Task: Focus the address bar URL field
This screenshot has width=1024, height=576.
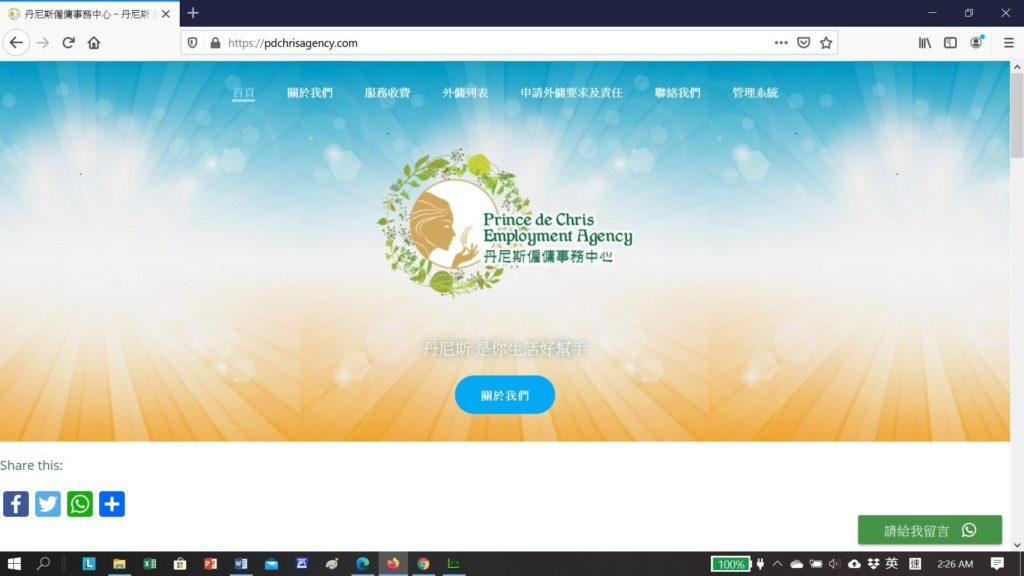Action: pyautogui.click(x=496, y=43)
